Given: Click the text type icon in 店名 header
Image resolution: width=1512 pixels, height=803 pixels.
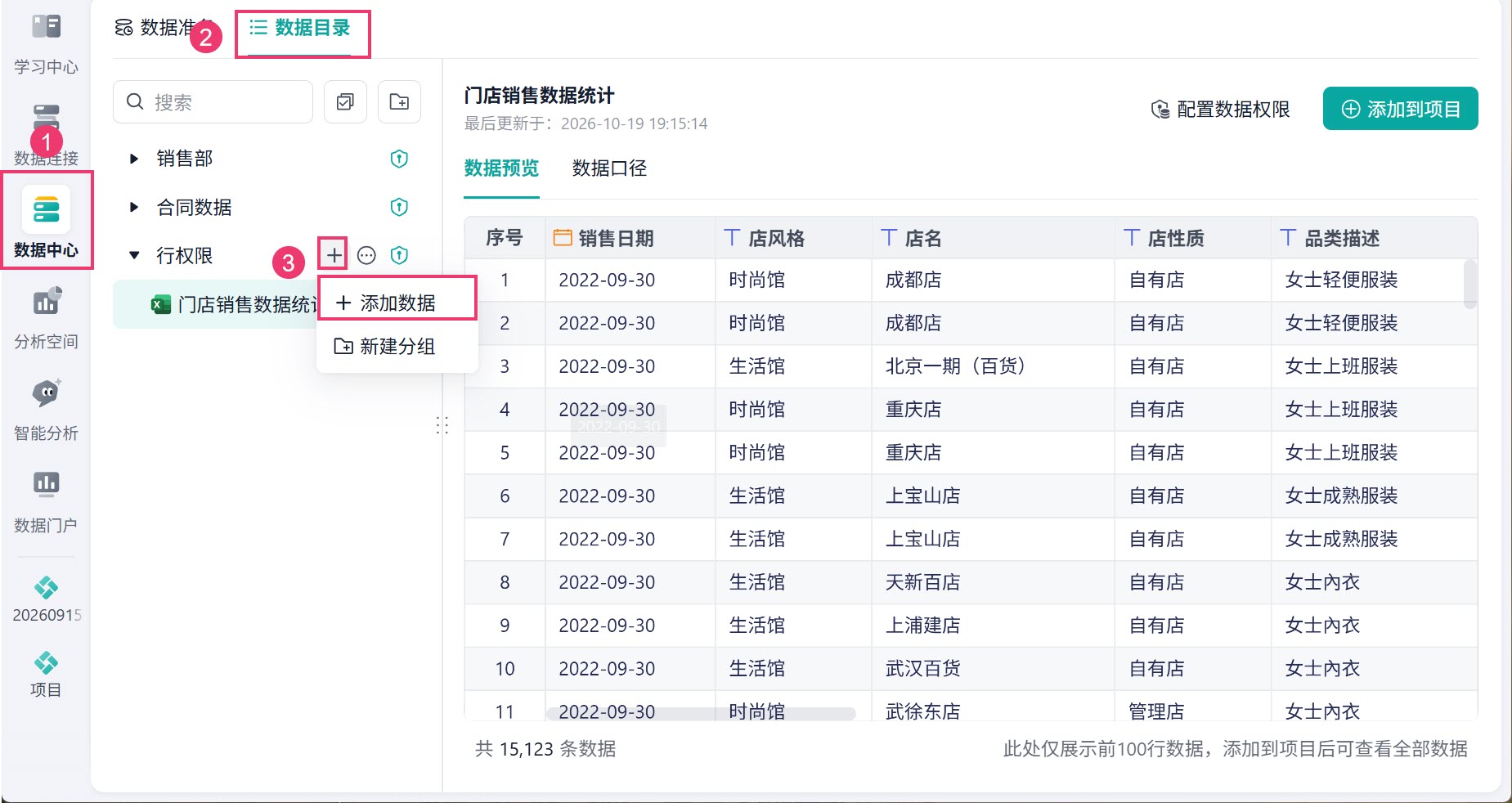Looking at the screenshot, I should pos(889,238).
